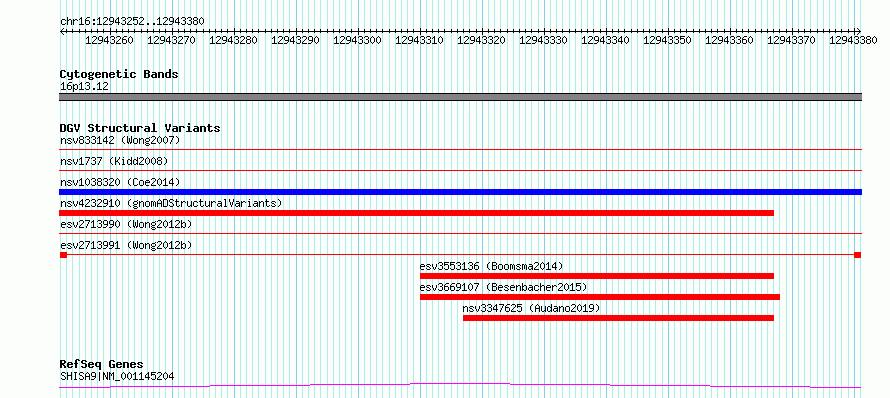Viewport: 890px width, 398px height.
Task: Click the blue nsv1038320 (Coe2014) bar
Action: tap(460, 192)
